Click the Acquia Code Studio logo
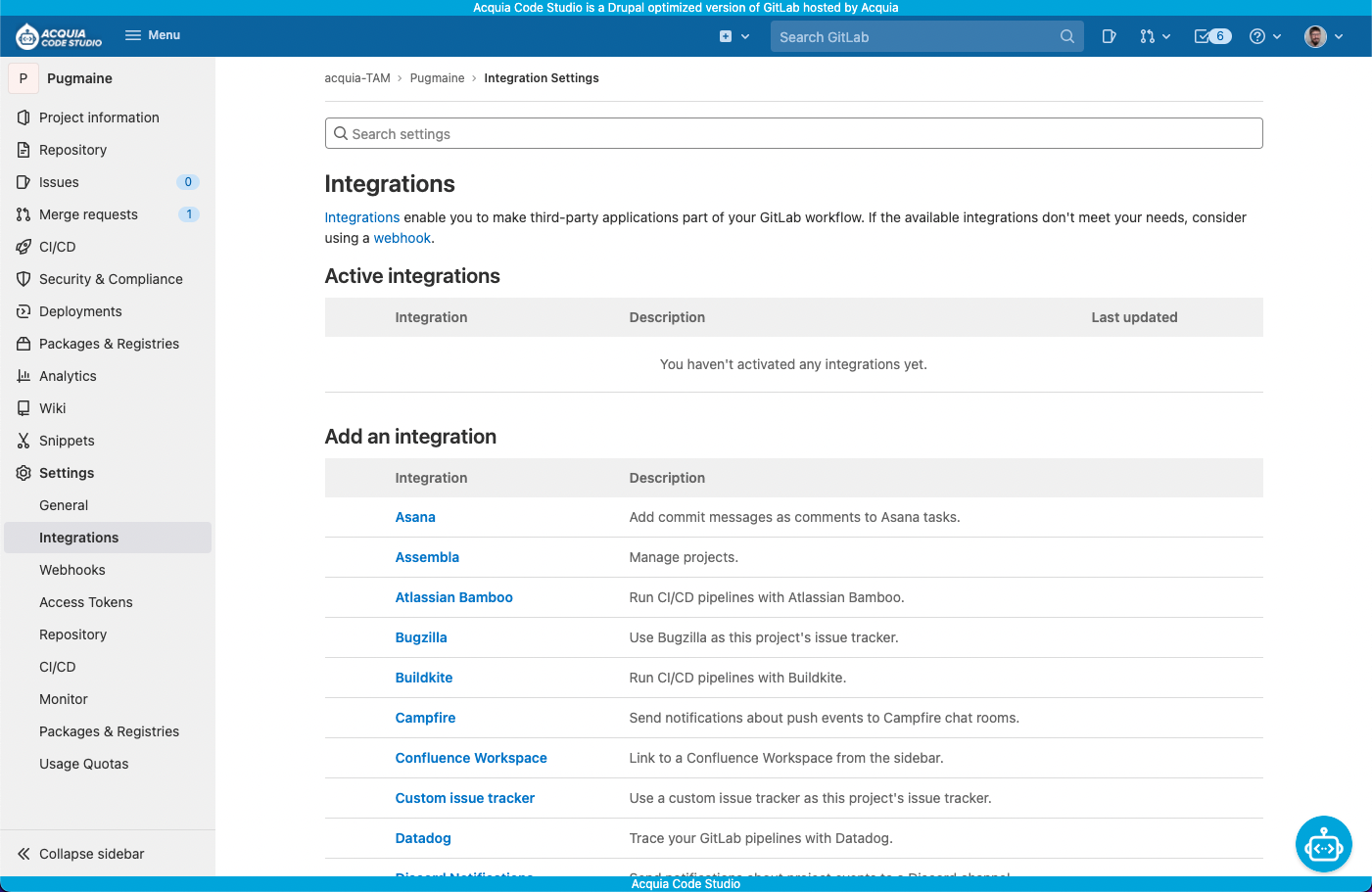The image size is (1372, 892). 59,36
